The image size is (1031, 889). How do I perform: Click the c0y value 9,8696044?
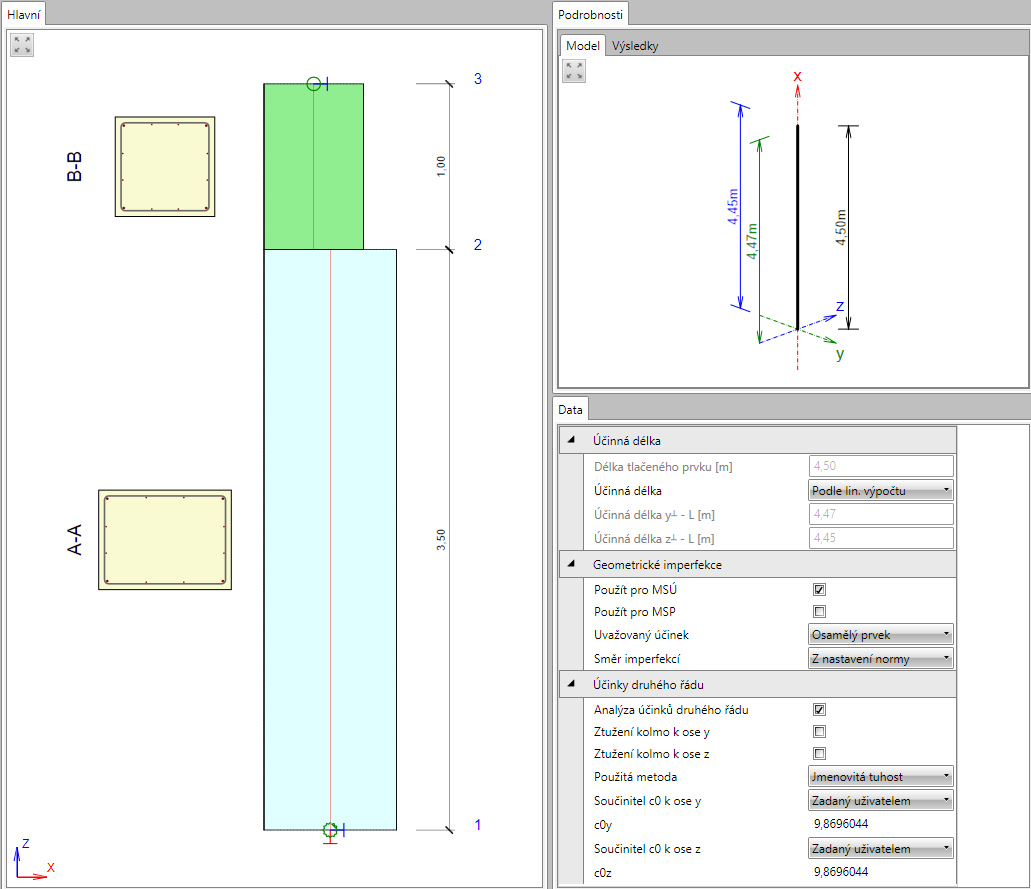coord(841,824)
